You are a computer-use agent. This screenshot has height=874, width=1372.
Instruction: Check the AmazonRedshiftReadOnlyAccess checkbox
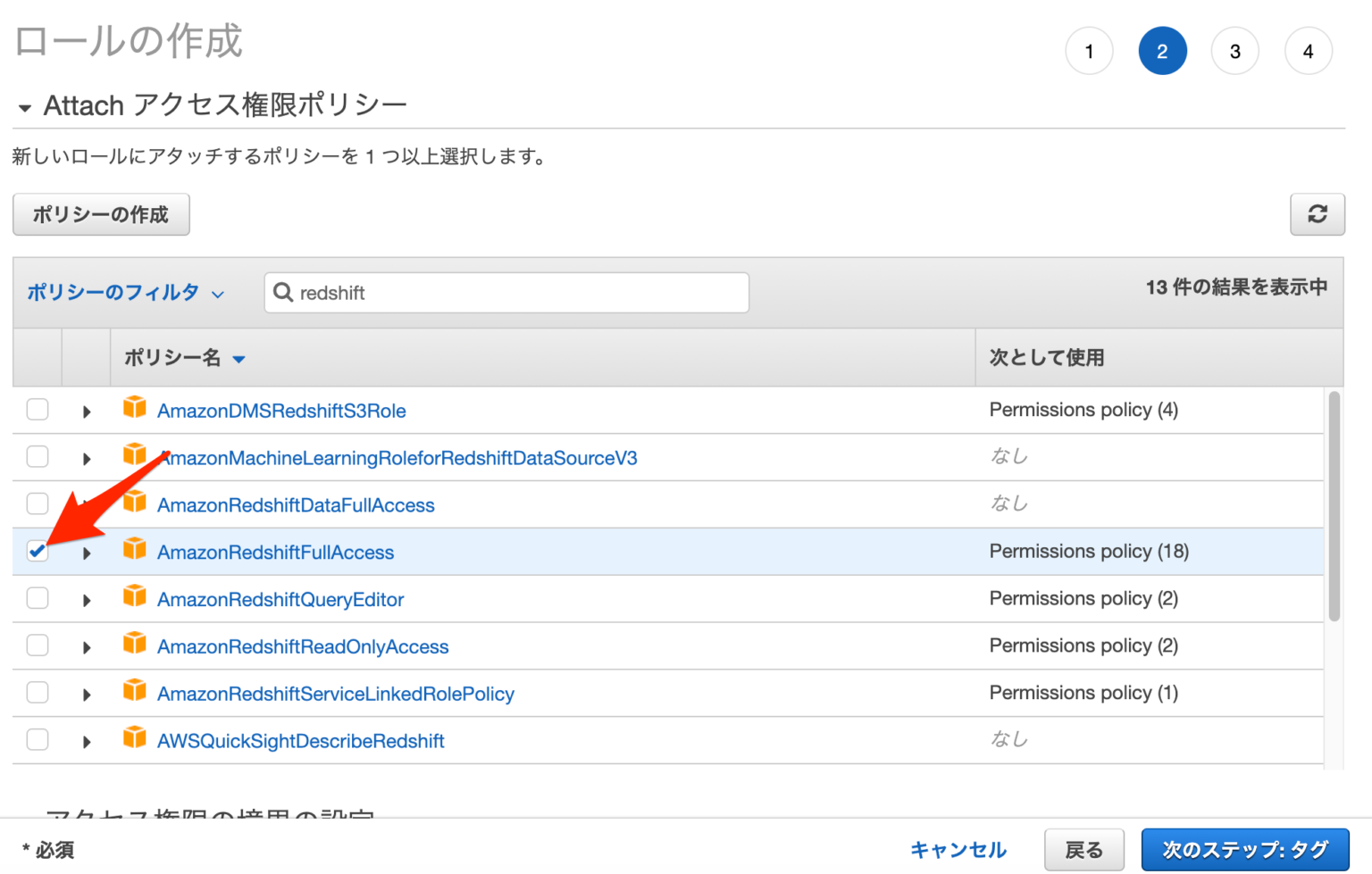(37, 645)
